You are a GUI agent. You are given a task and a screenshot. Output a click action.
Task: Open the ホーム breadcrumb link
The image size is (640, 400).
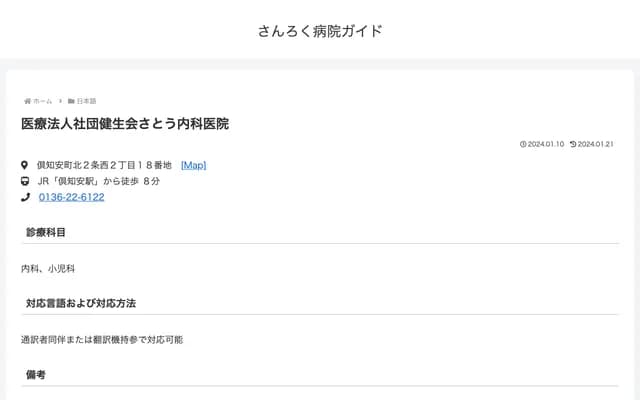pyautogui.click(x=42, y=101)
